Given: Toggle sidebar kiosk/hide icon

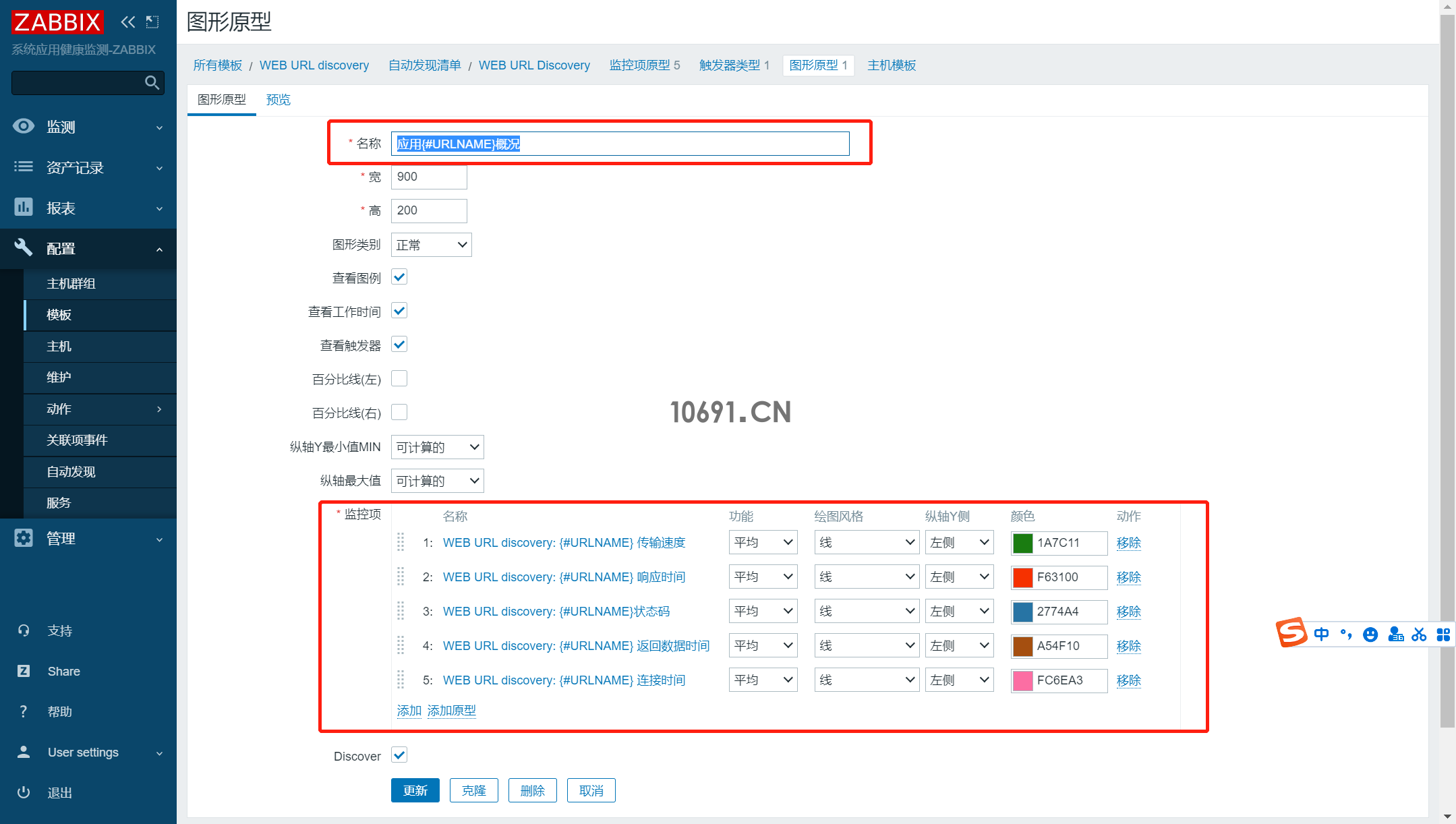Looking at the screenshot, I should [x=152, y=22].
